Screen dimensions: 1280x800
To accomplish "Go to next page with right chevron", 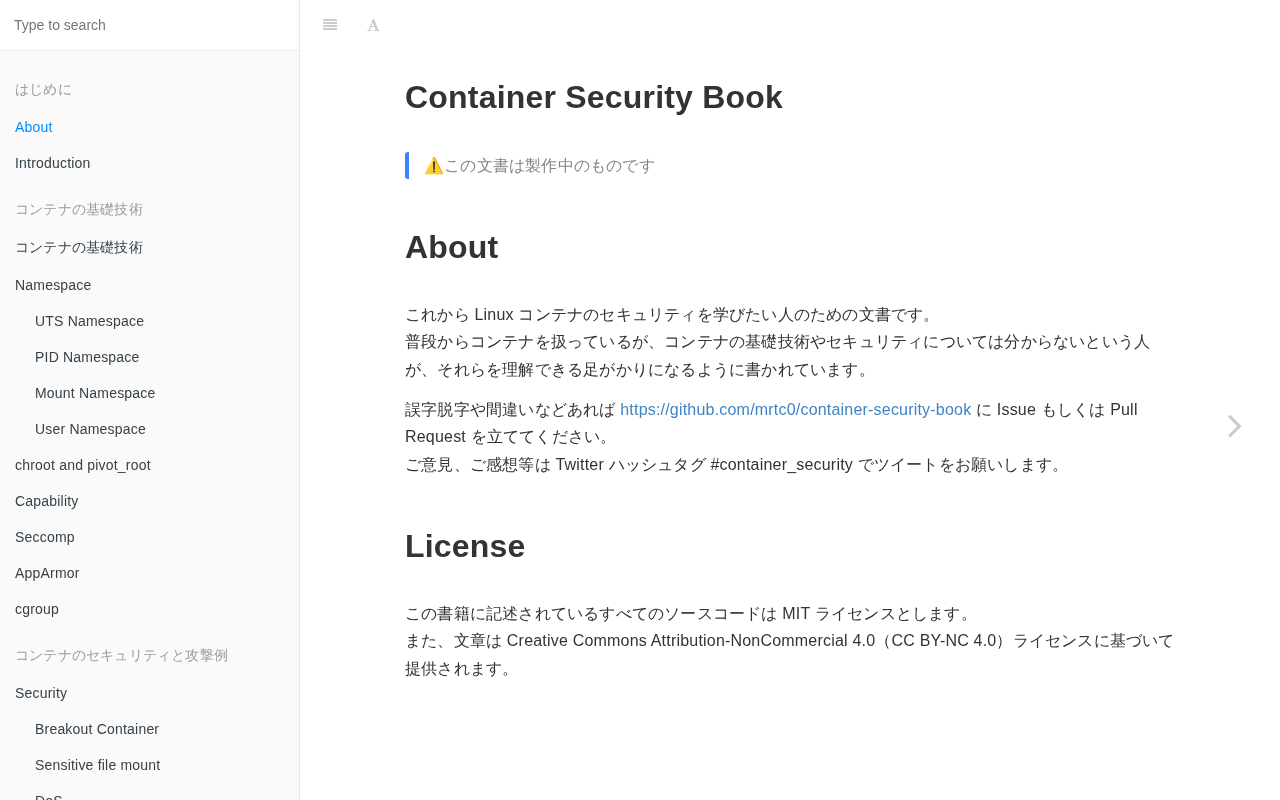I will (x=1235, y=426).
